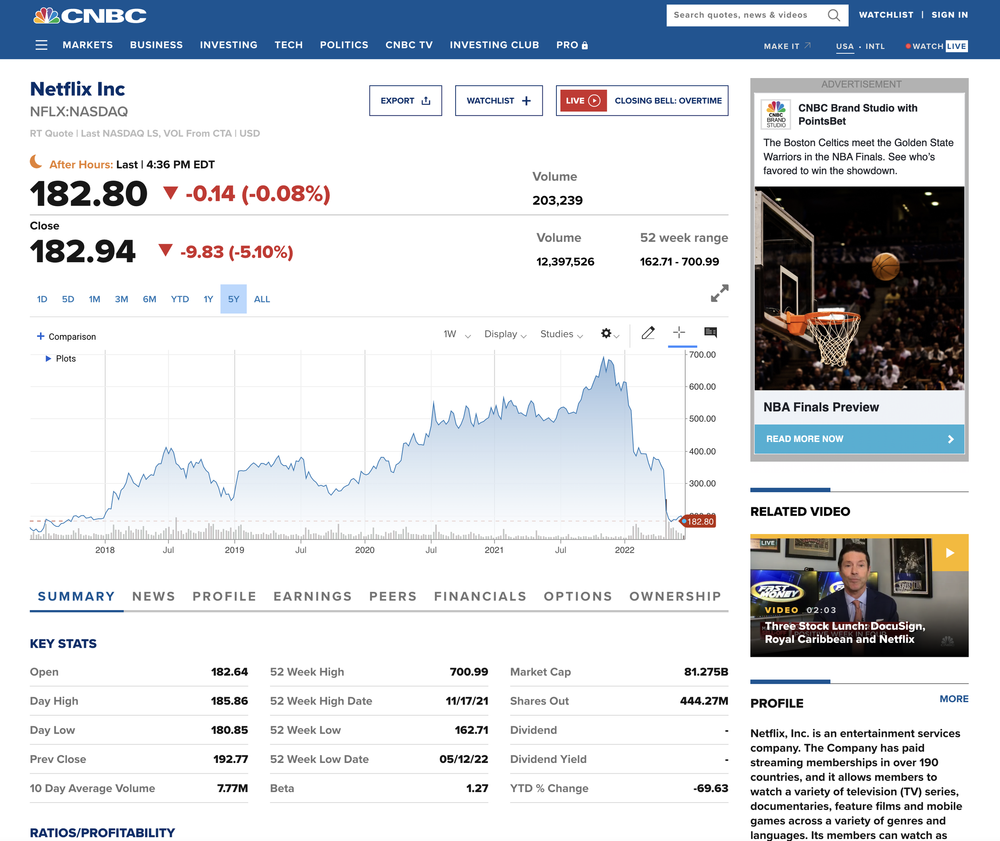Screen dimensions: 1000x841
Task: Switch to the Peers tab
Action: [x=393, y=596]
